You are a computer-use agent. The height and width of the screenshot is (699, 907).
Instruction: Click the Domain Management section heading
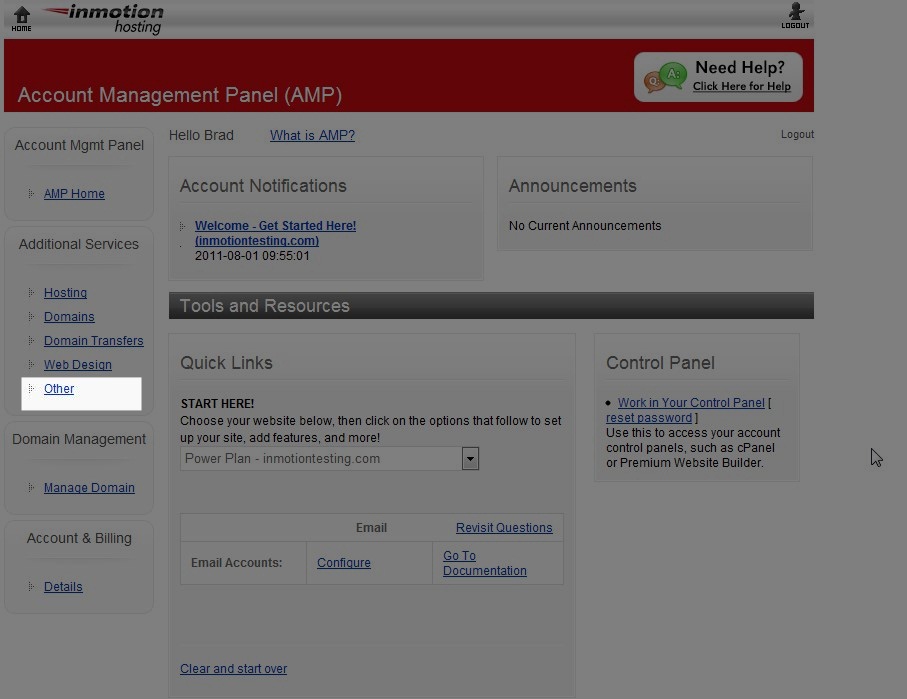point(79,439)
